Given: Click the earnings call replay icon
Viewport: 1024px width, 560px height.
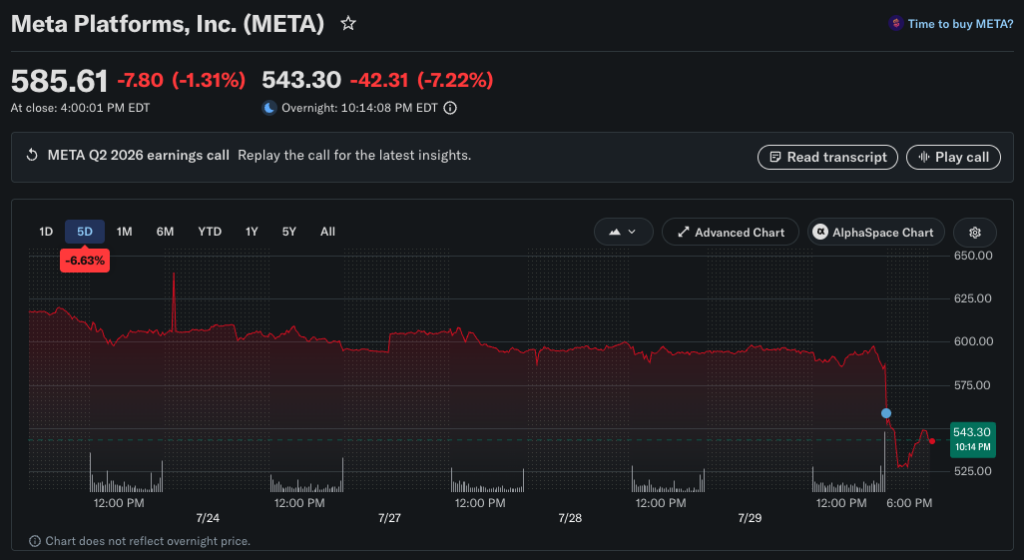Looking at the screenshot, I should tap(31, 155).
